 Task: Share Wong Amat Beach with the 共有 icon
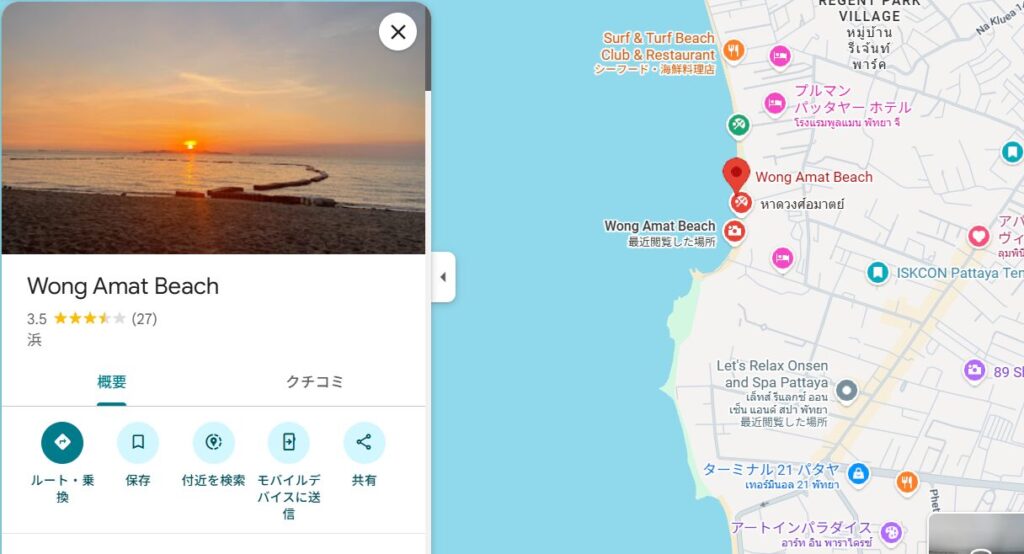point(364,443)
